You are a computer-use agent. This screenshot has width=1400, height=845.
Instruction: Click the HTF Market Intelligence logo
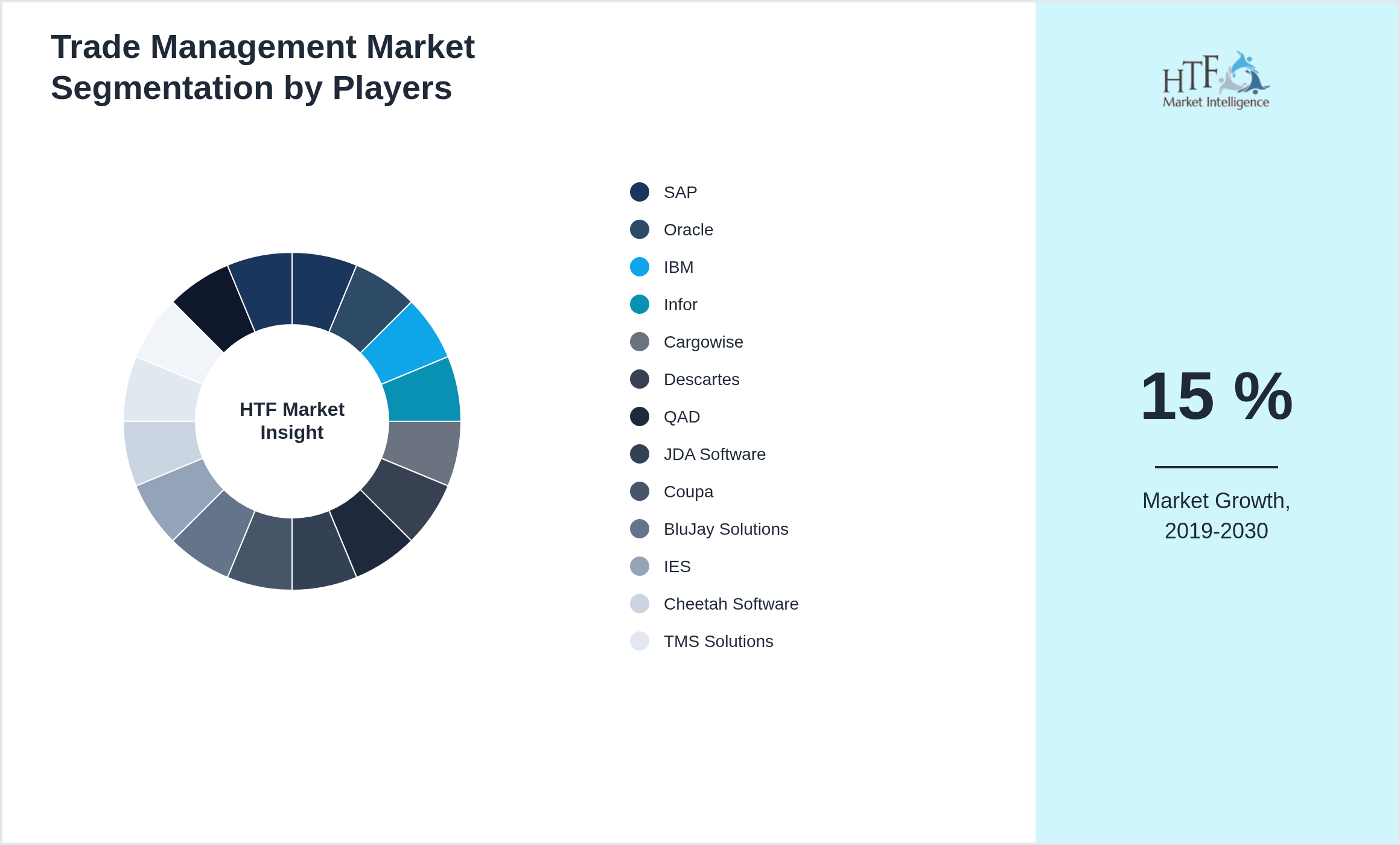click(1217, 78)
